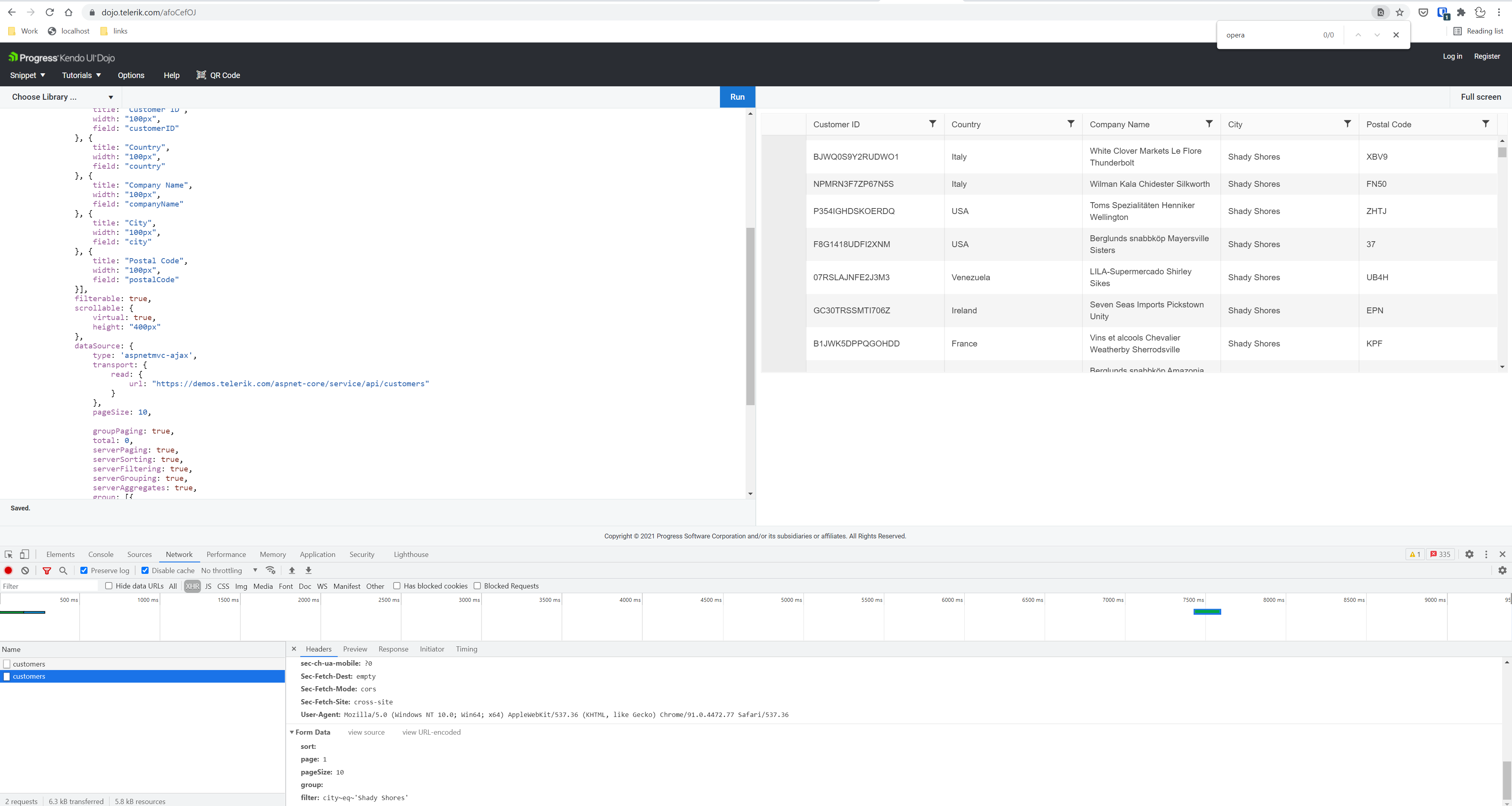Open the Preview tab of request

tap(355, 649)
